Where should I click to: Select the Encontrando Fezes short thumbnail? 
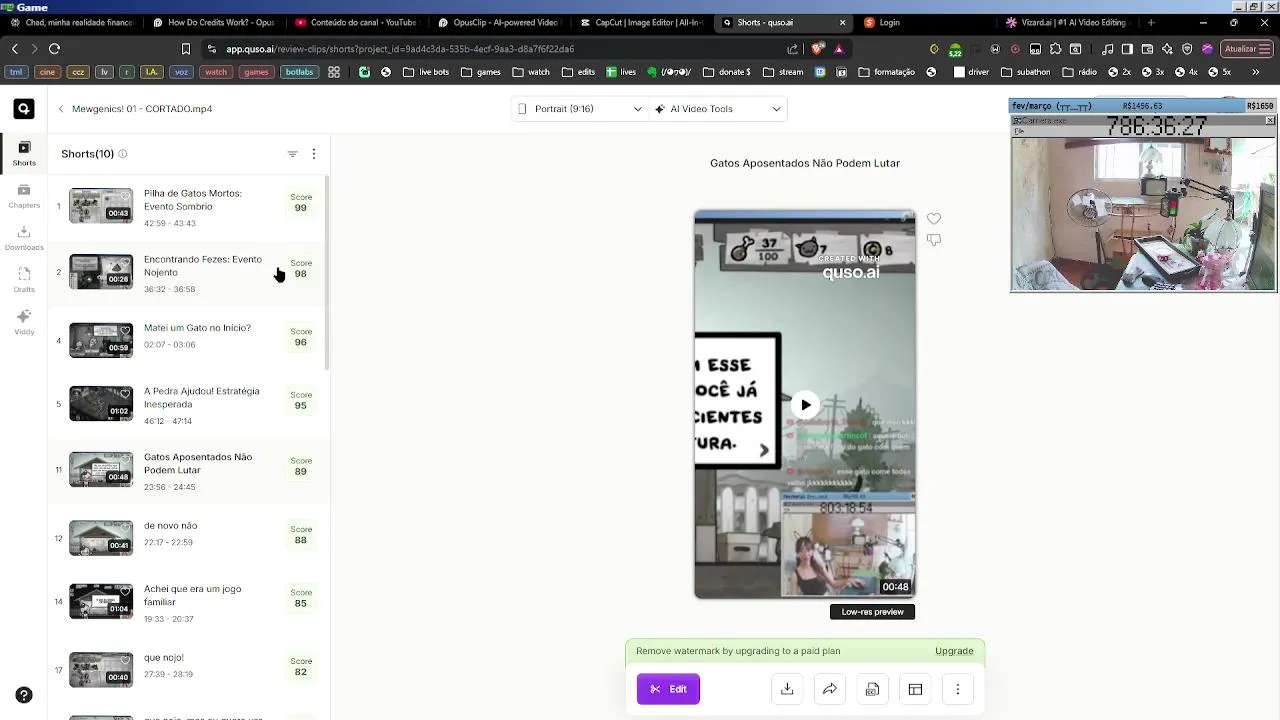point(101,272)
